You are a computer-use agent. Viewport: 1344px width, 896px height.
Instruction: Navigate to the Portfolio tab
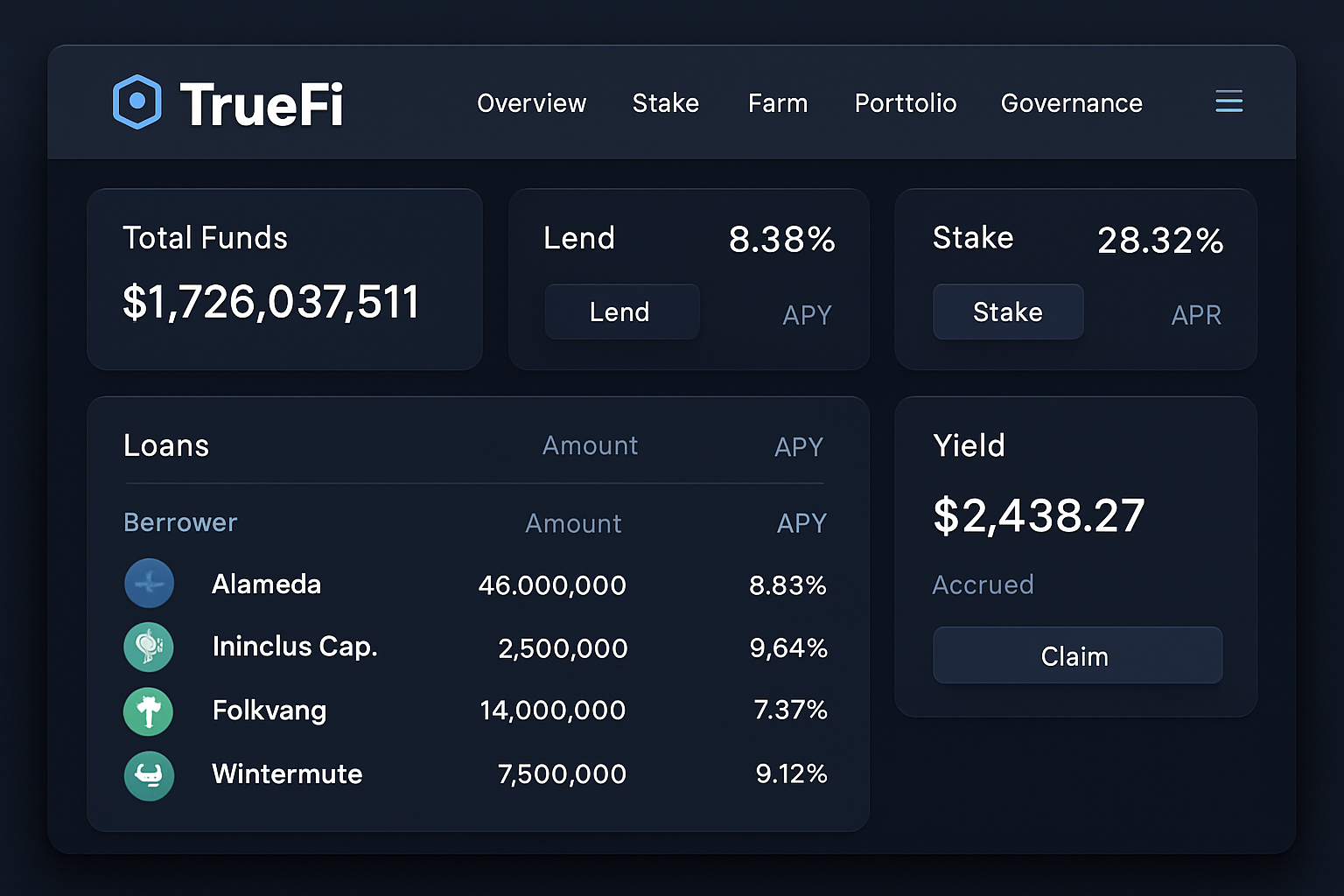[905, 103]
